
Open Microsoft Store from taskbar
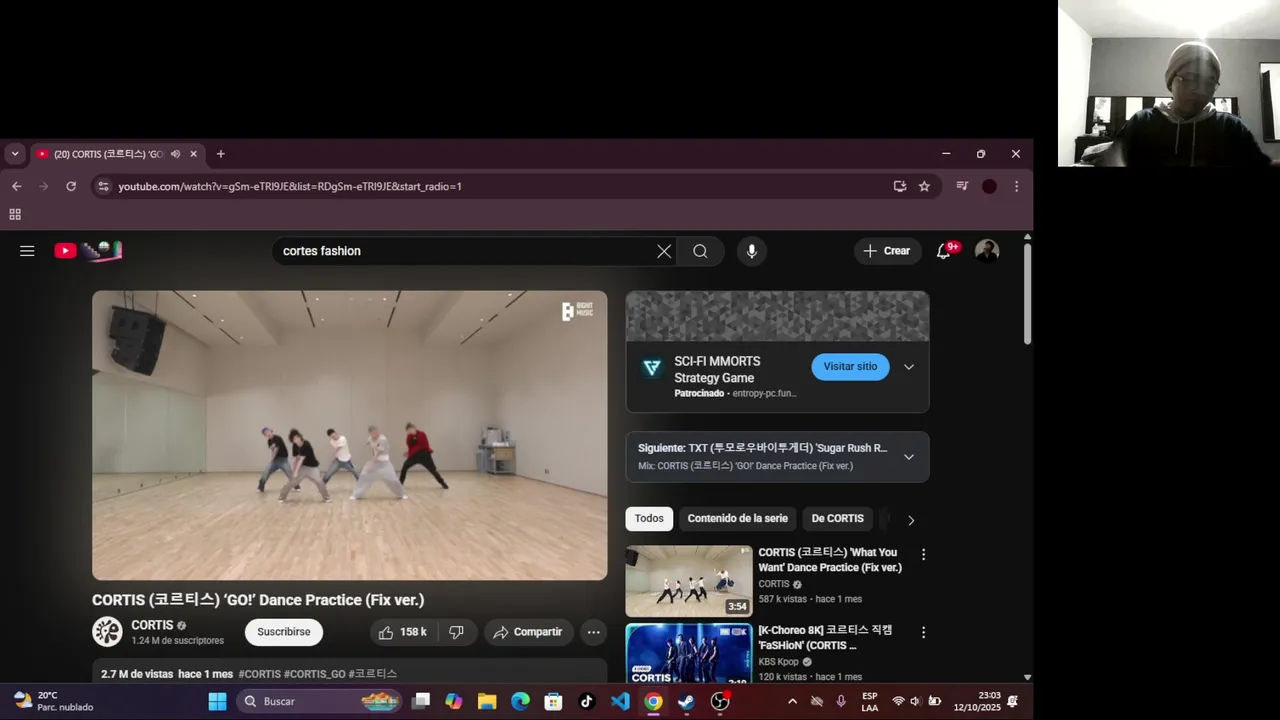click(x=553, y=702)
